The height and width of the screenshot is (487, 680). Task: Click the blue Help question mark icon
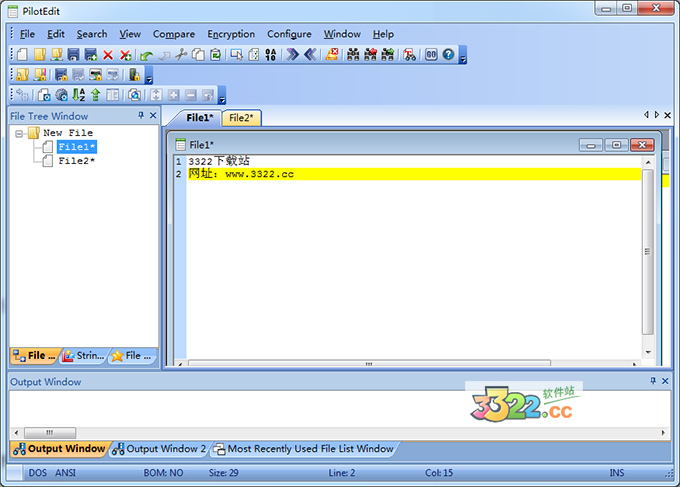pyautogui.click(x=448, y=55)
